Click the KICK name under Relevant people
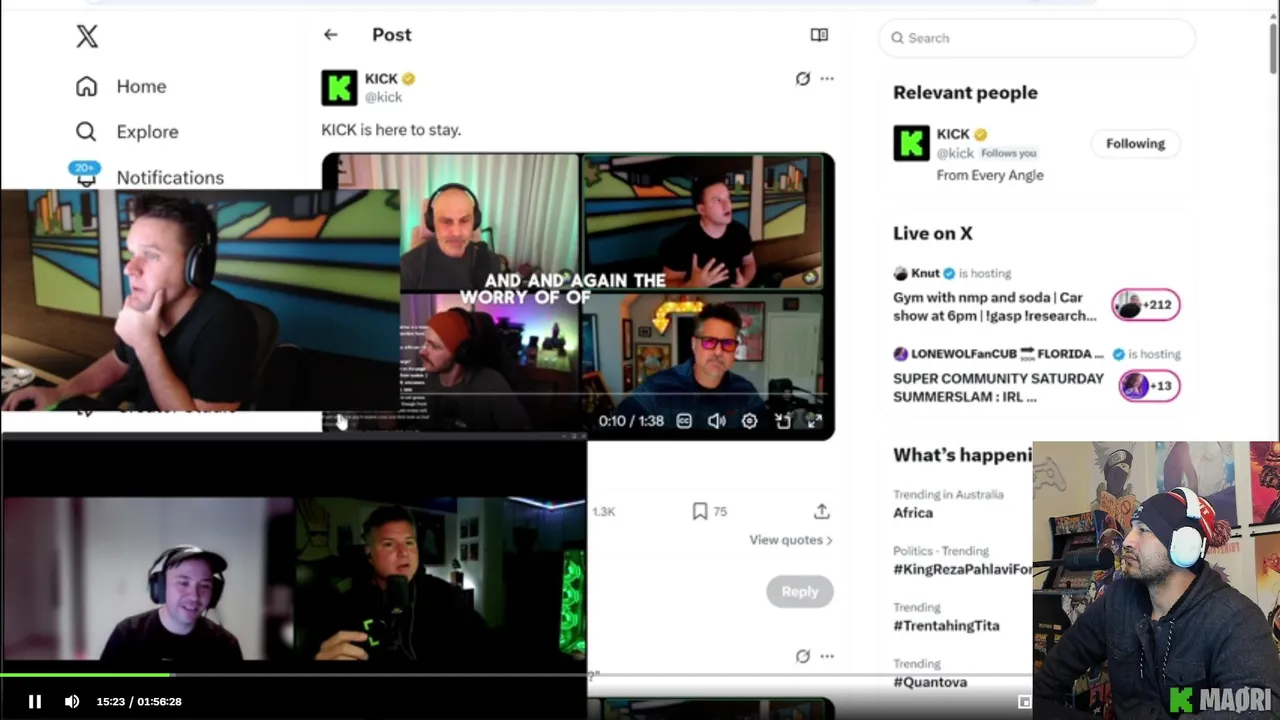 click(953, 134)
